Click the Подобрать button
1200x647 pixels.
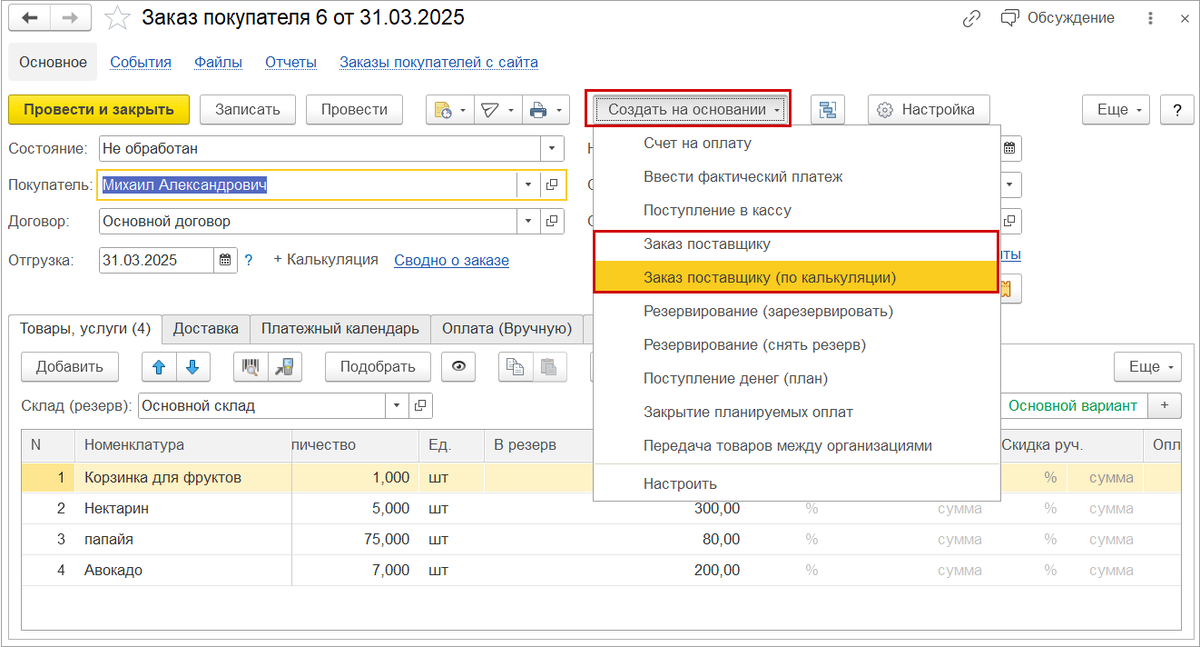[x=378, y=367]
